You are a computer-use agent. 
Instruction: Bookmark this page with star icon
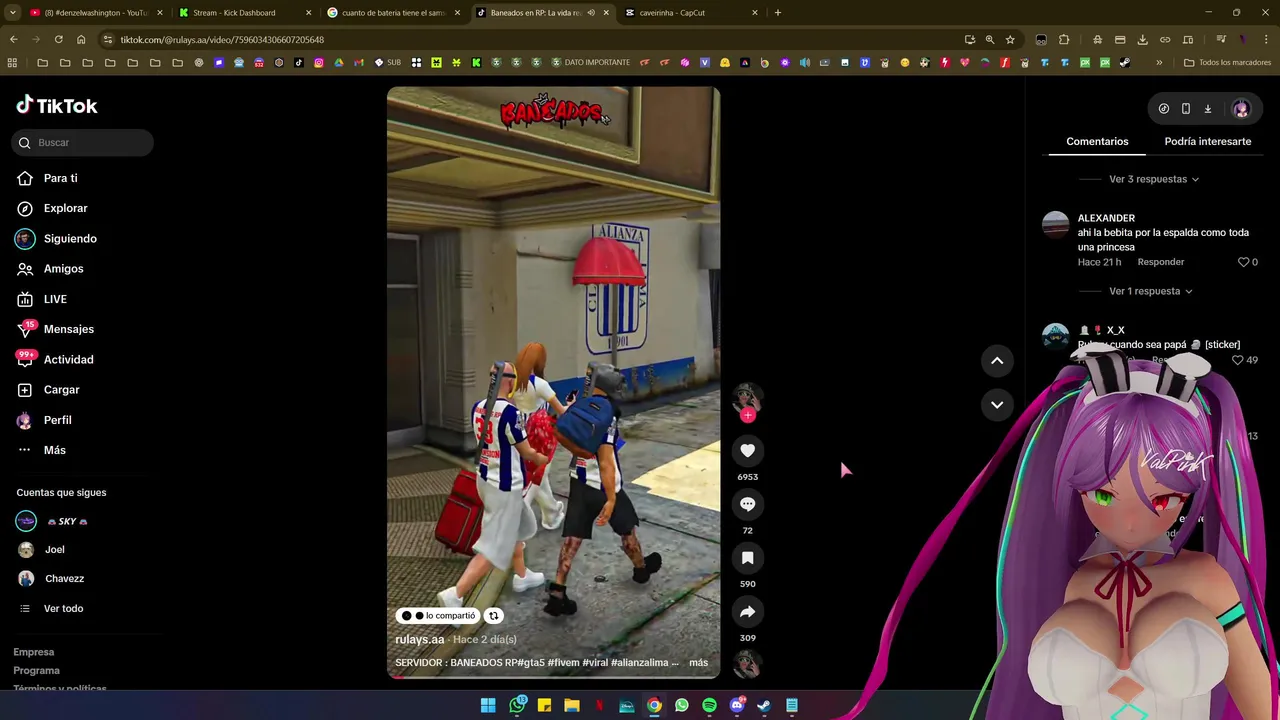point(1010,39)
